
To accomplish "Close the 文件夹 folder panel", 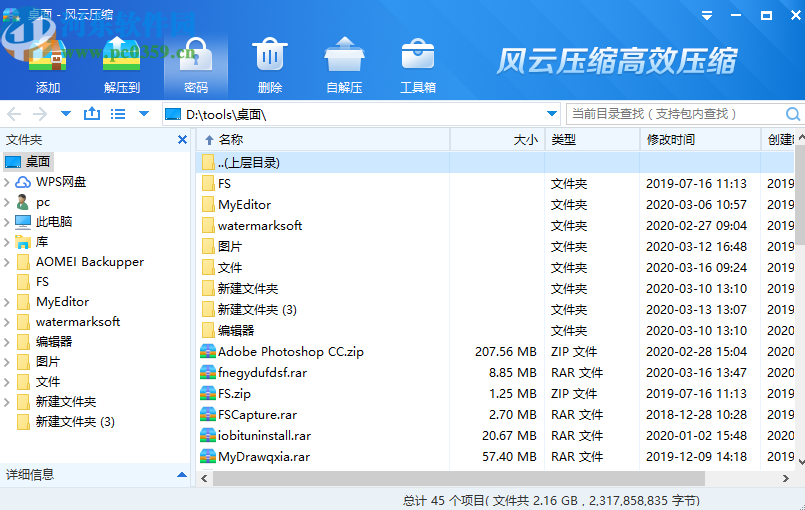I will (x=182, y=140).
